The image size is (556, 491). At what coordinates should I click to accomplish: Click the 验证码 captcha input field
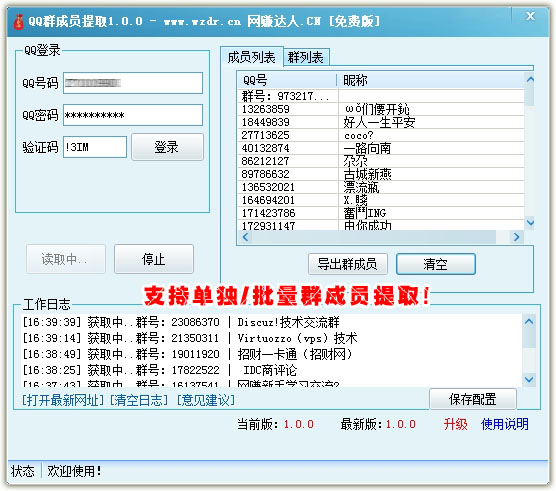95,147
